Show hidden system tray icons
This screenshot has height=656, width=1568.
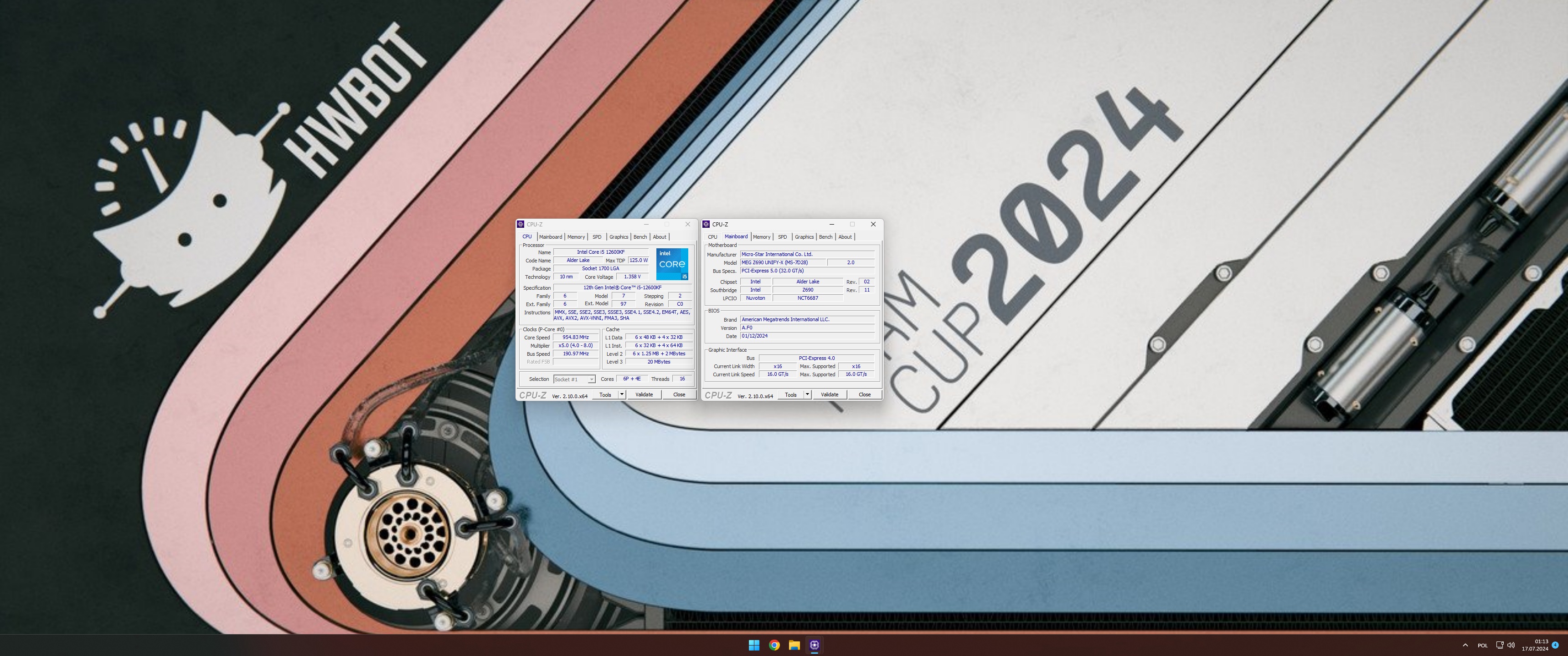pos(1465,645)
